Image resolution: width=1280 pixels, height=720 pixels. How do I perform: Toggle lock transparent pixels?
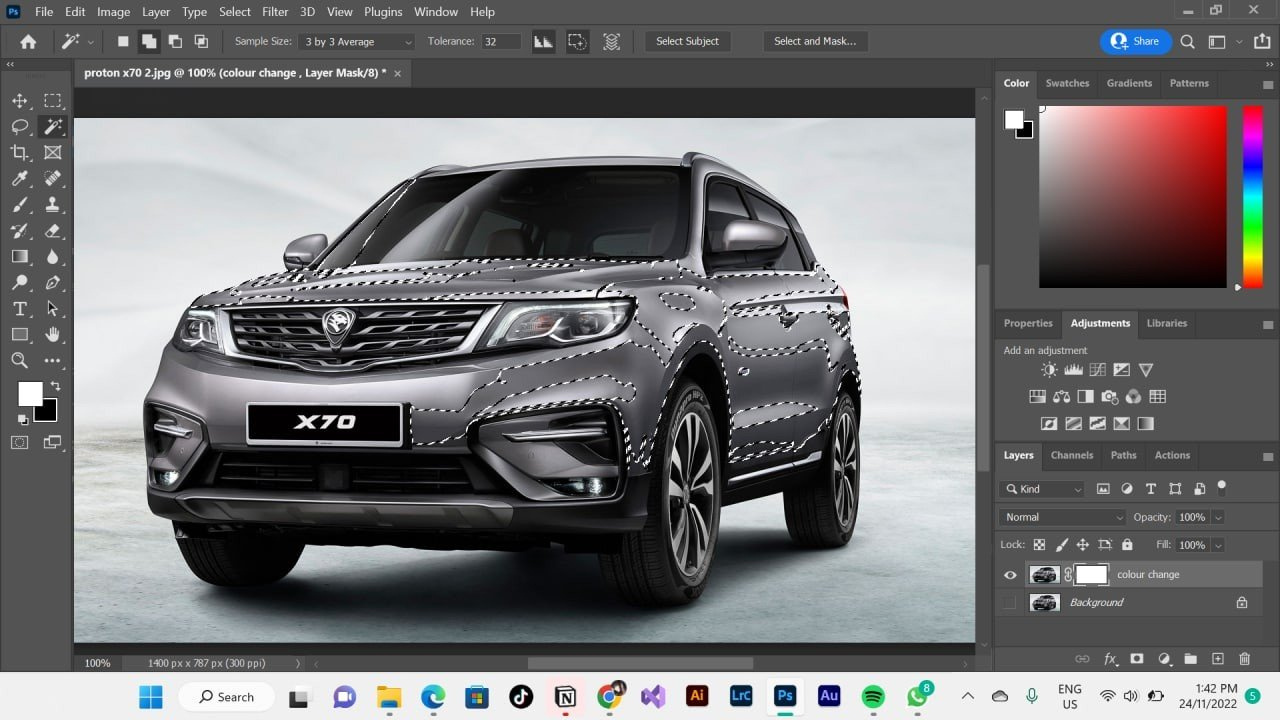click(x=1039, y=545)
